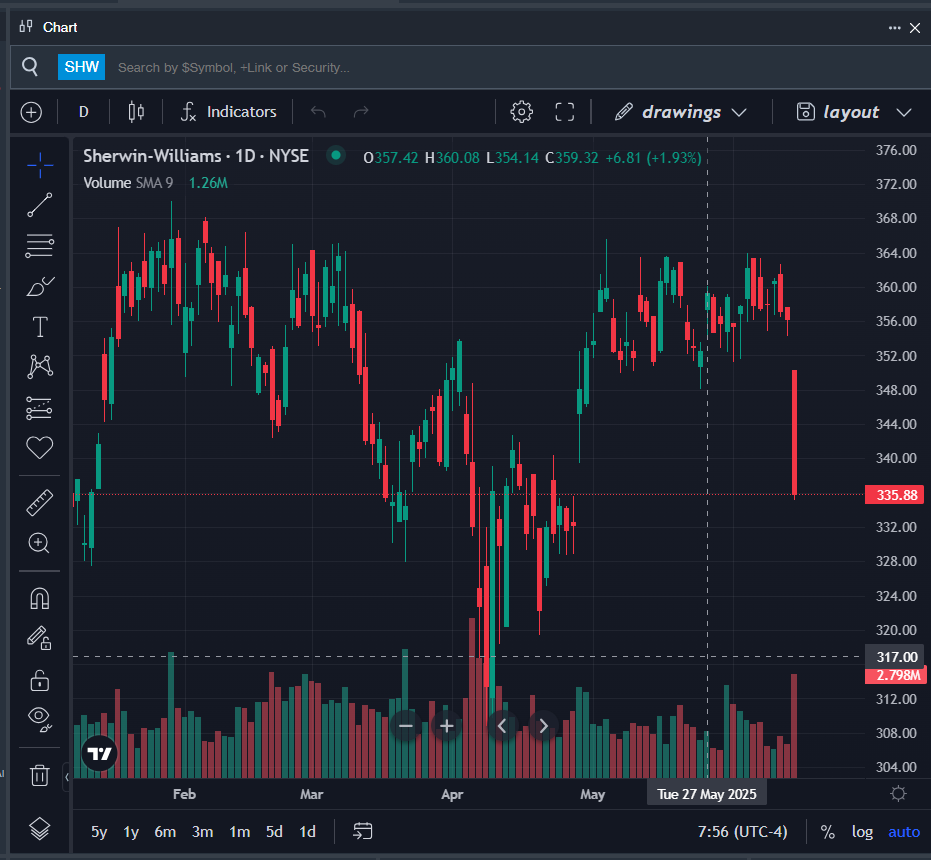Image resolution: width=931 pixels, height=860 pixels.
Task: Click the Chart panel header icon
Action: tap(26, 26)
